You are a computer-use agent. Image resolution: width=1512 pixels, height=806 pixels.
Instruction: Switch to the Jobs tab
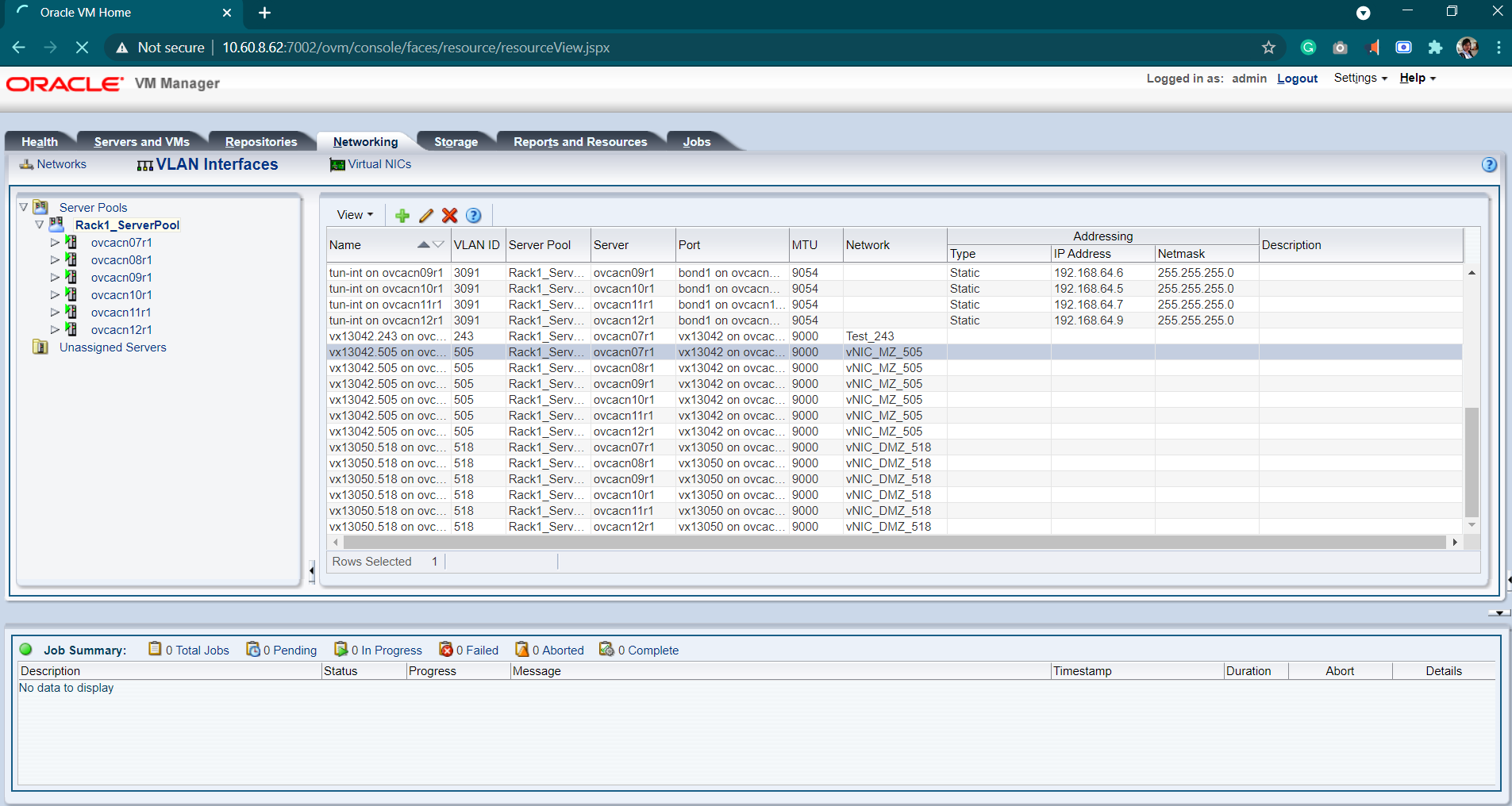[697, 141]
